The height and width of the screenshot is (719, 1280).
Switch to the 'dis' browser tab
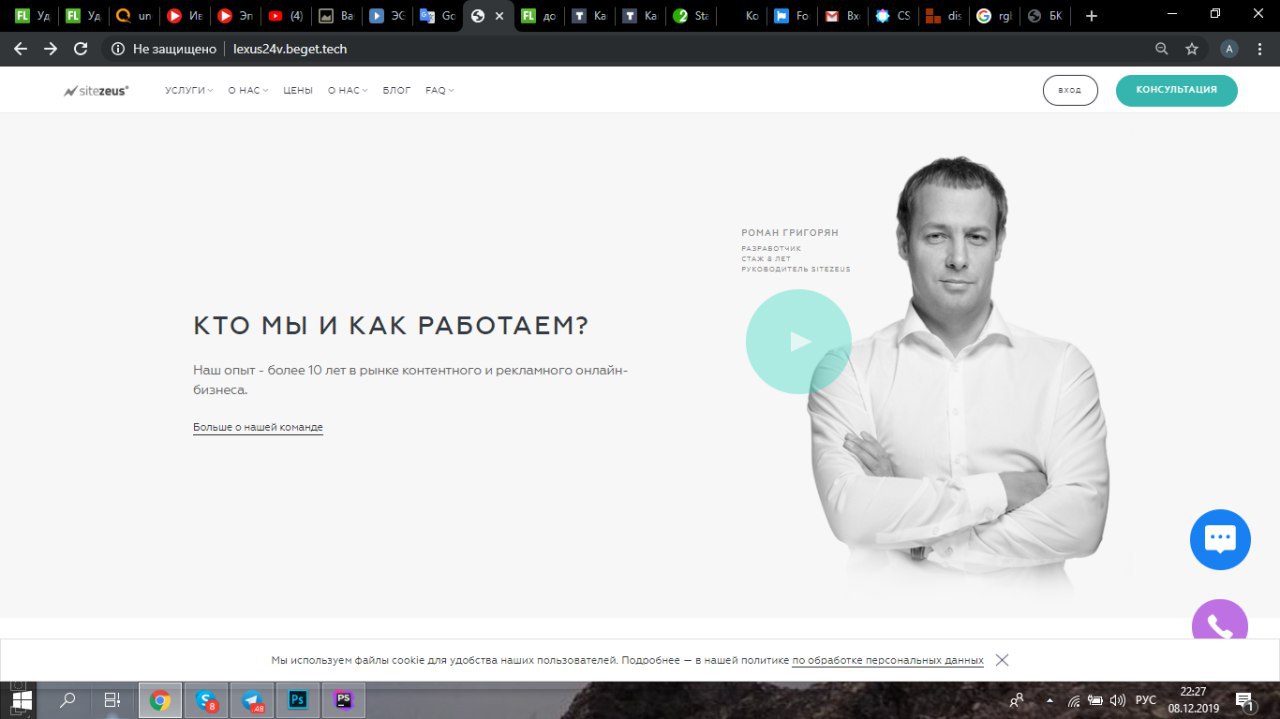(x=944, y=16)
